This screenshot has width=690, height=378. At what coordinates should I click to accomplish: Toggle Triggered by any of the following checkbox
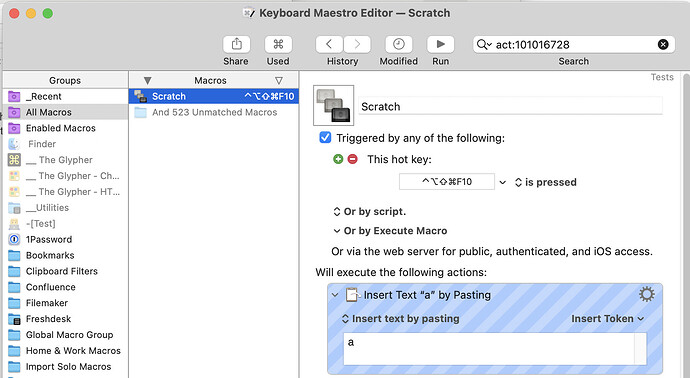point(325,138)
